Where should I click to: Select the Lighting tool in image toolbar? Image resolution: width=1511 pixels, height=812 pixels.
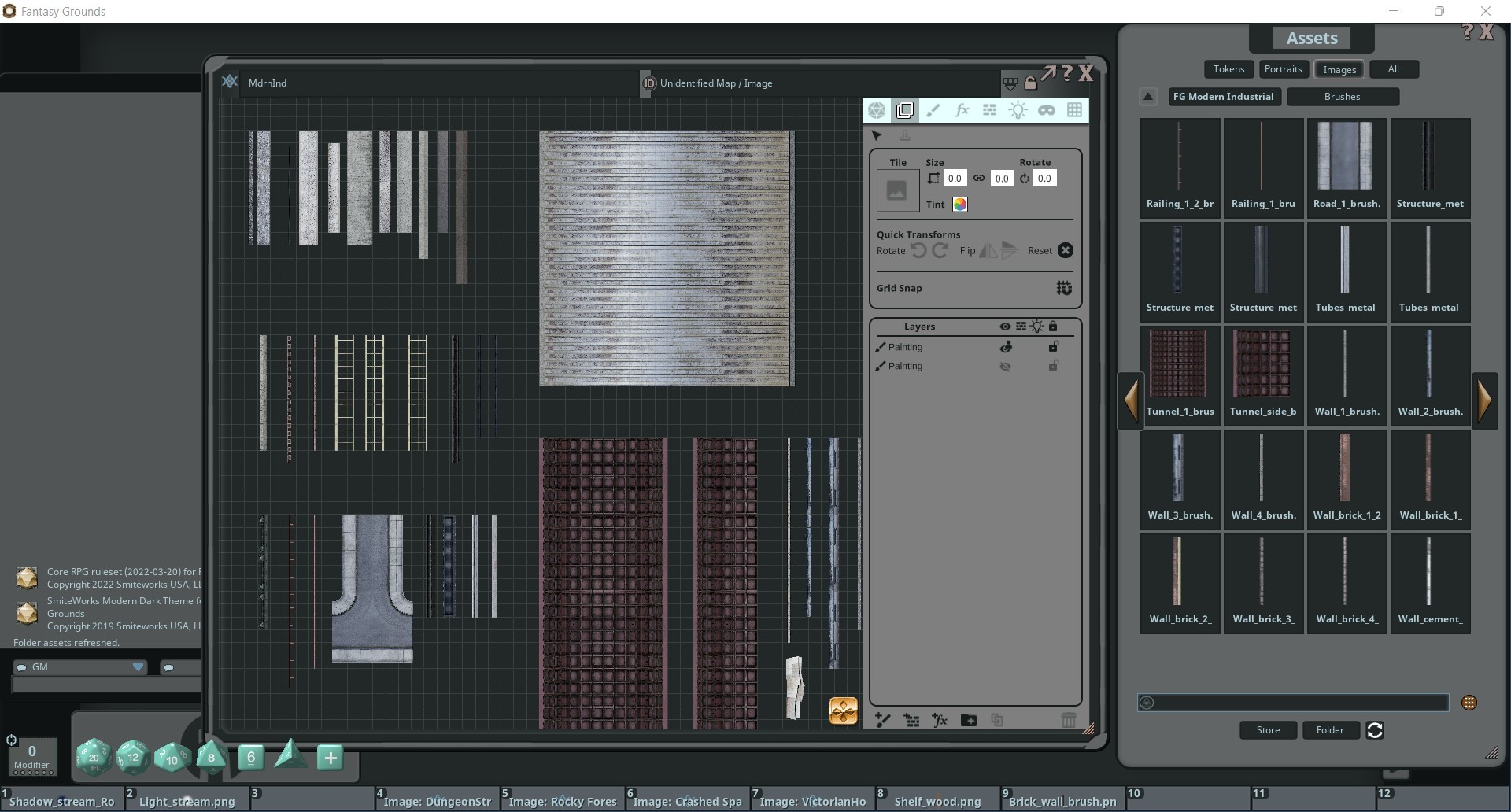pyautogui.click(x=1018, y=110)
